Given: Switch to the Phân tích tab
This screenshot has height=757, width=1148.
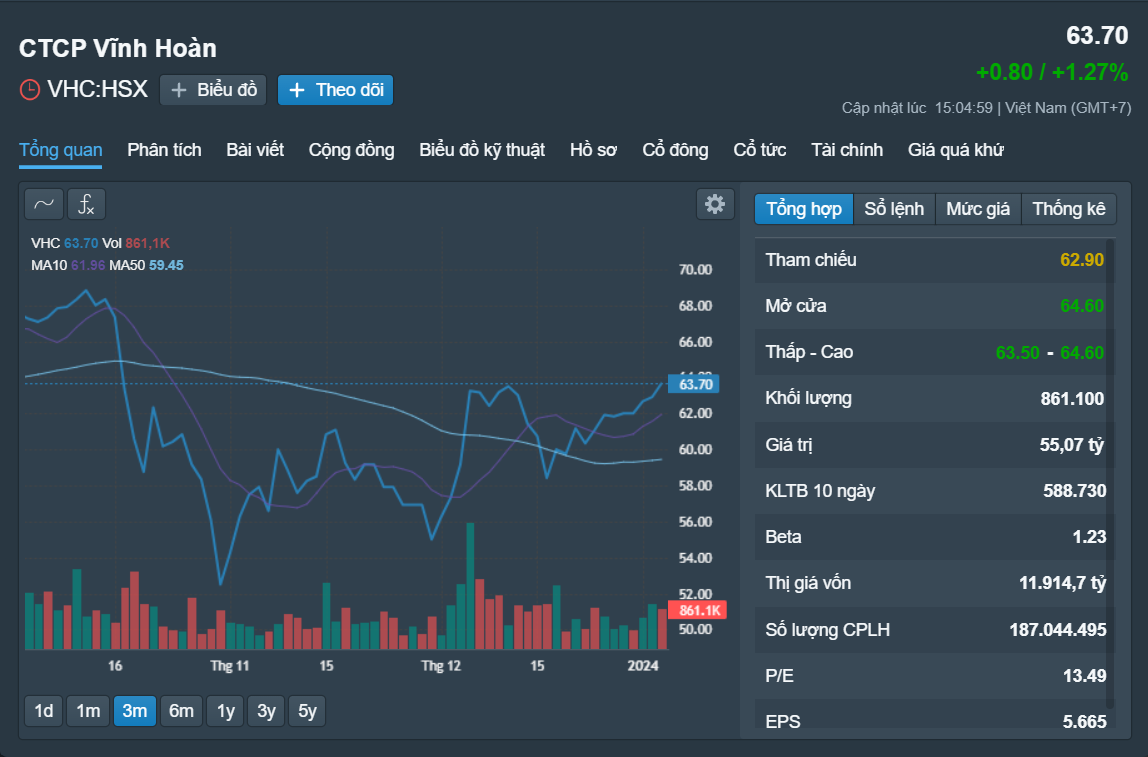Looking at the screenshot, I should 164,150.
